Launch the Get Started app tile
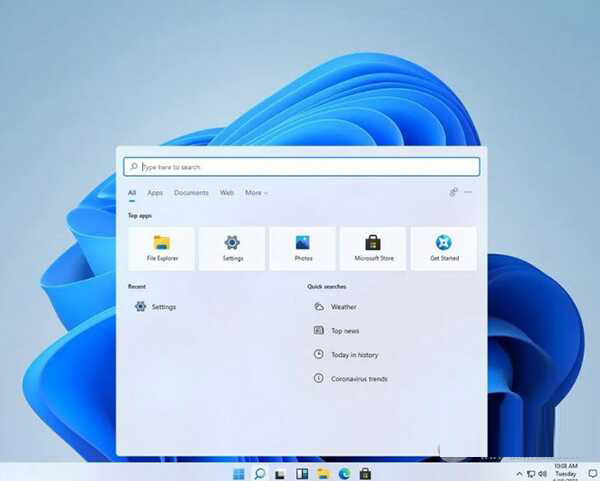Image resolution: width=600 pixels, height=481 pixels. (x=443, y=248)
